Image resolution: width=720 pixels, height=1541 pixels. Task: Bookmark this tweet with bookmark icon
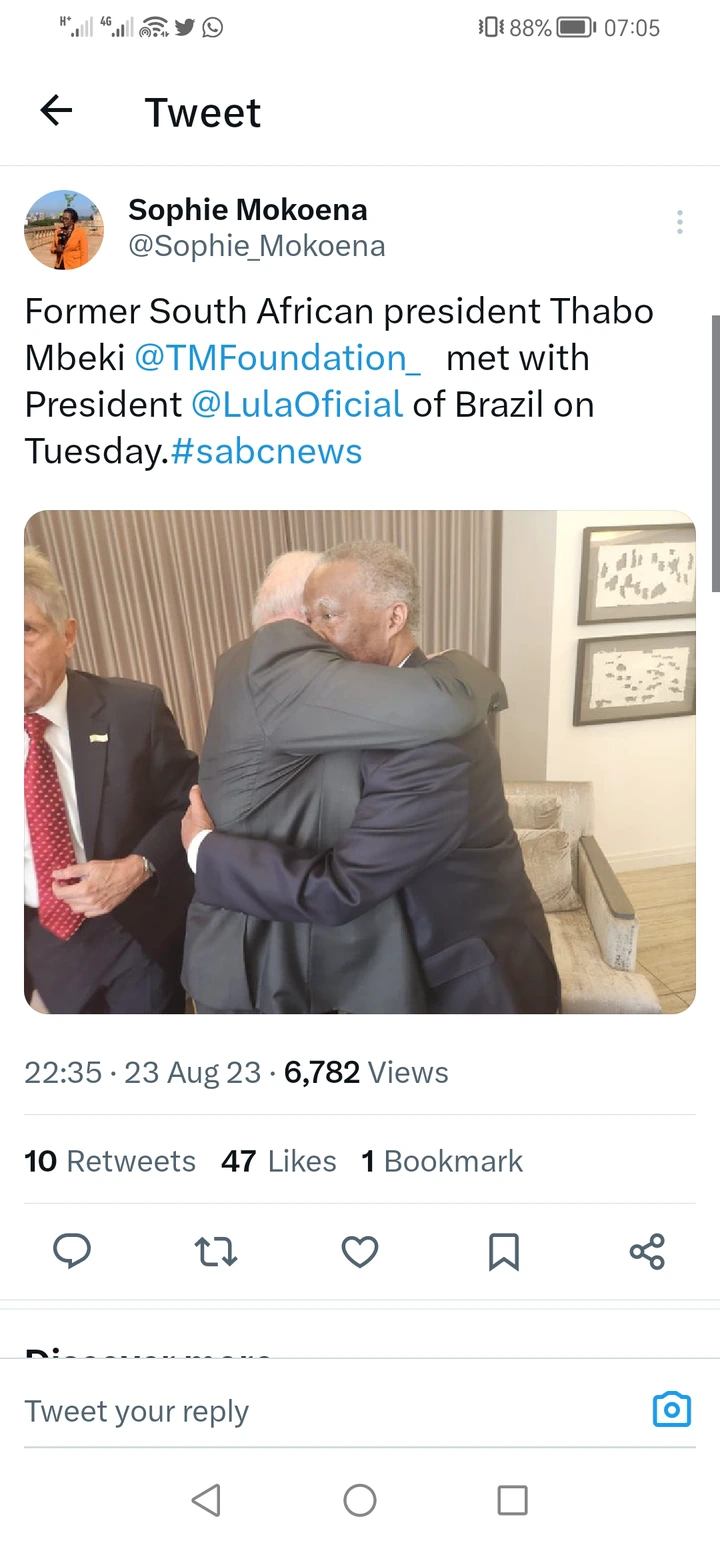[504, 1251]
